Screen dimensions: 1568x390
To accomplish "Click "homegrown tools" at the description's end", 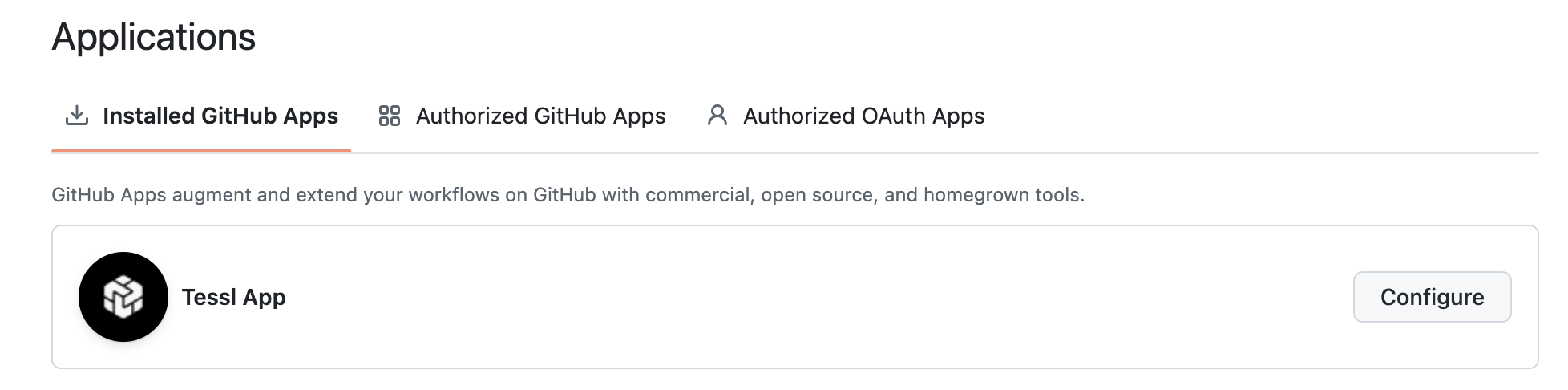I will pyautogui.click(x=1002, y=195).
